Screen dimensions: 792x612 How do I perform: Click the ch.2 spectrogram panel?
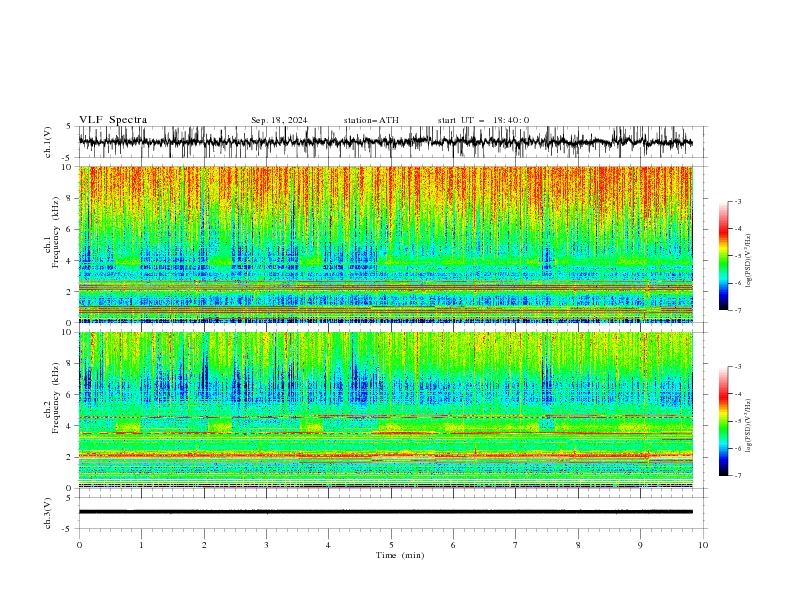coord(385,410)
